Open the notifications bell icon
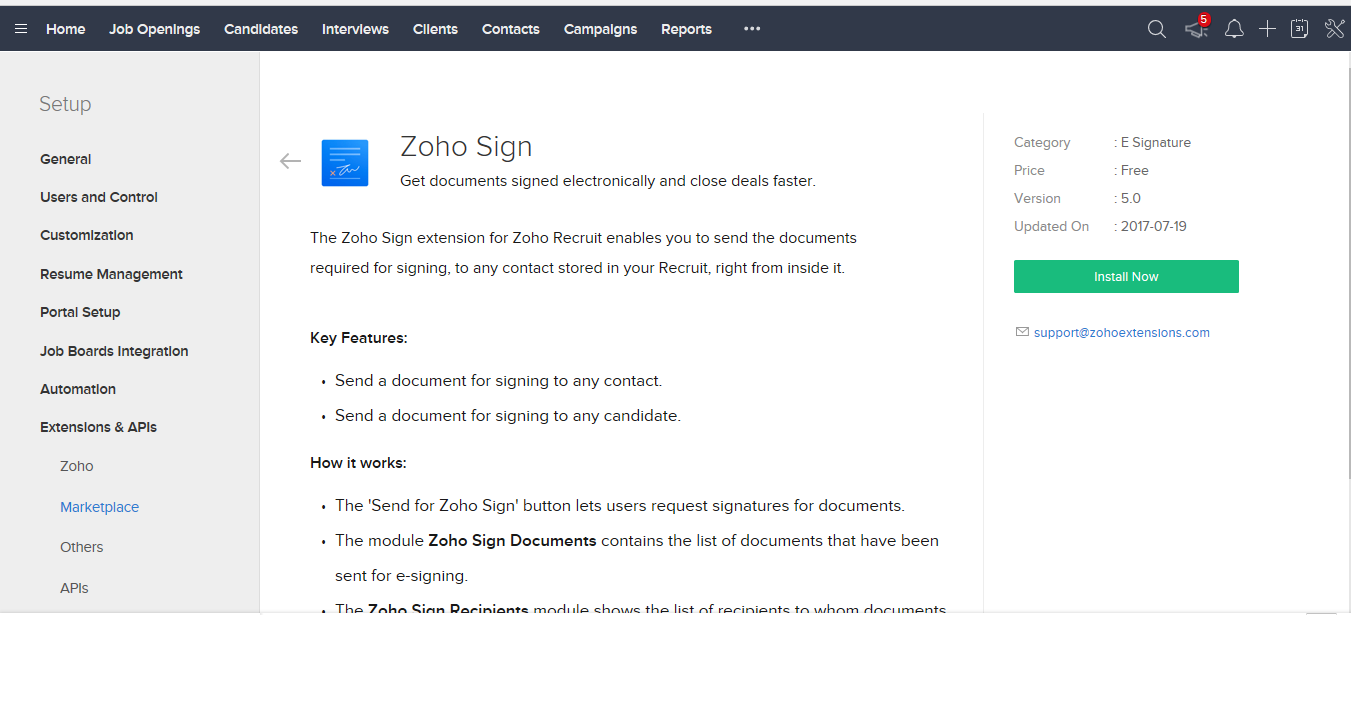This screenshot has width=1351, height=720. pyautogui.click(x=1235, y=29)
